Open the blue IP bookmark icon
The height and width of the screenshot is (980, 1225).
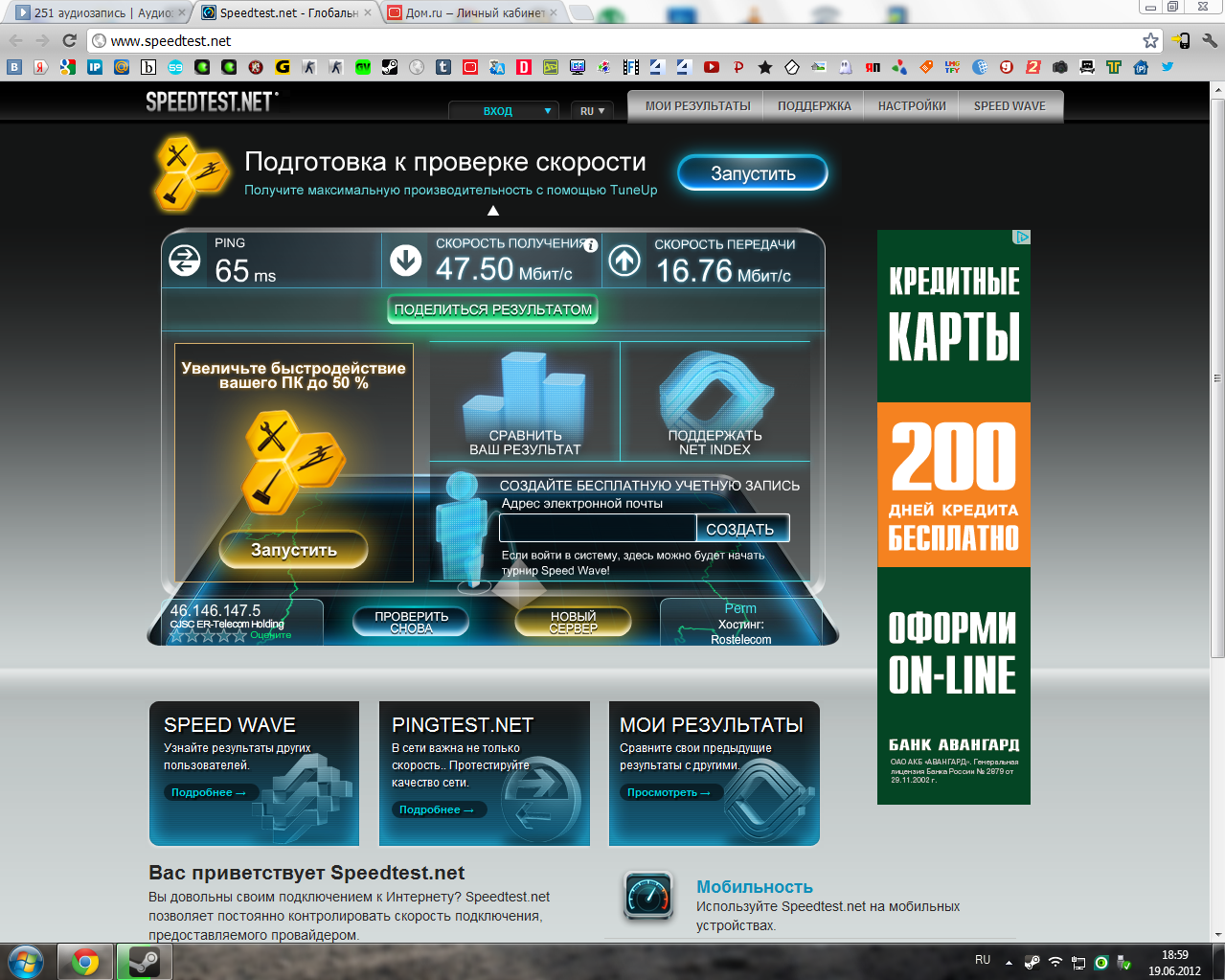[95, 67]
